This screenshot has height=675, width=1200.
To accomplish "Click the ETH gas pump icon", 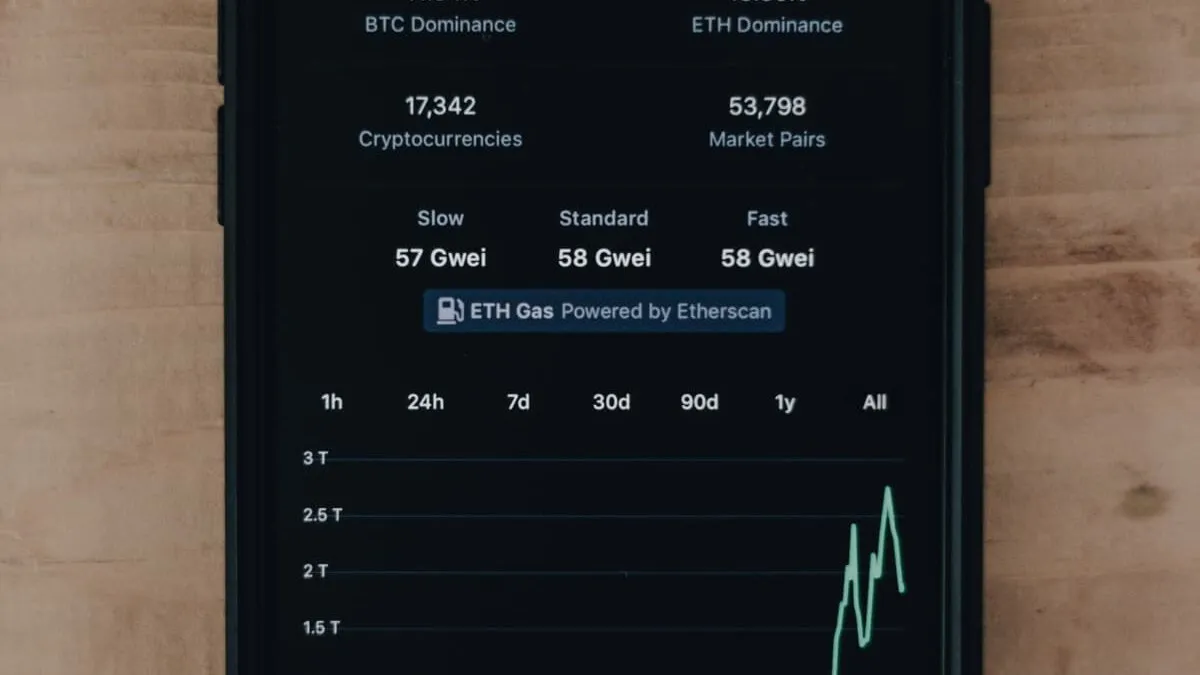I will tap(448, 310).
